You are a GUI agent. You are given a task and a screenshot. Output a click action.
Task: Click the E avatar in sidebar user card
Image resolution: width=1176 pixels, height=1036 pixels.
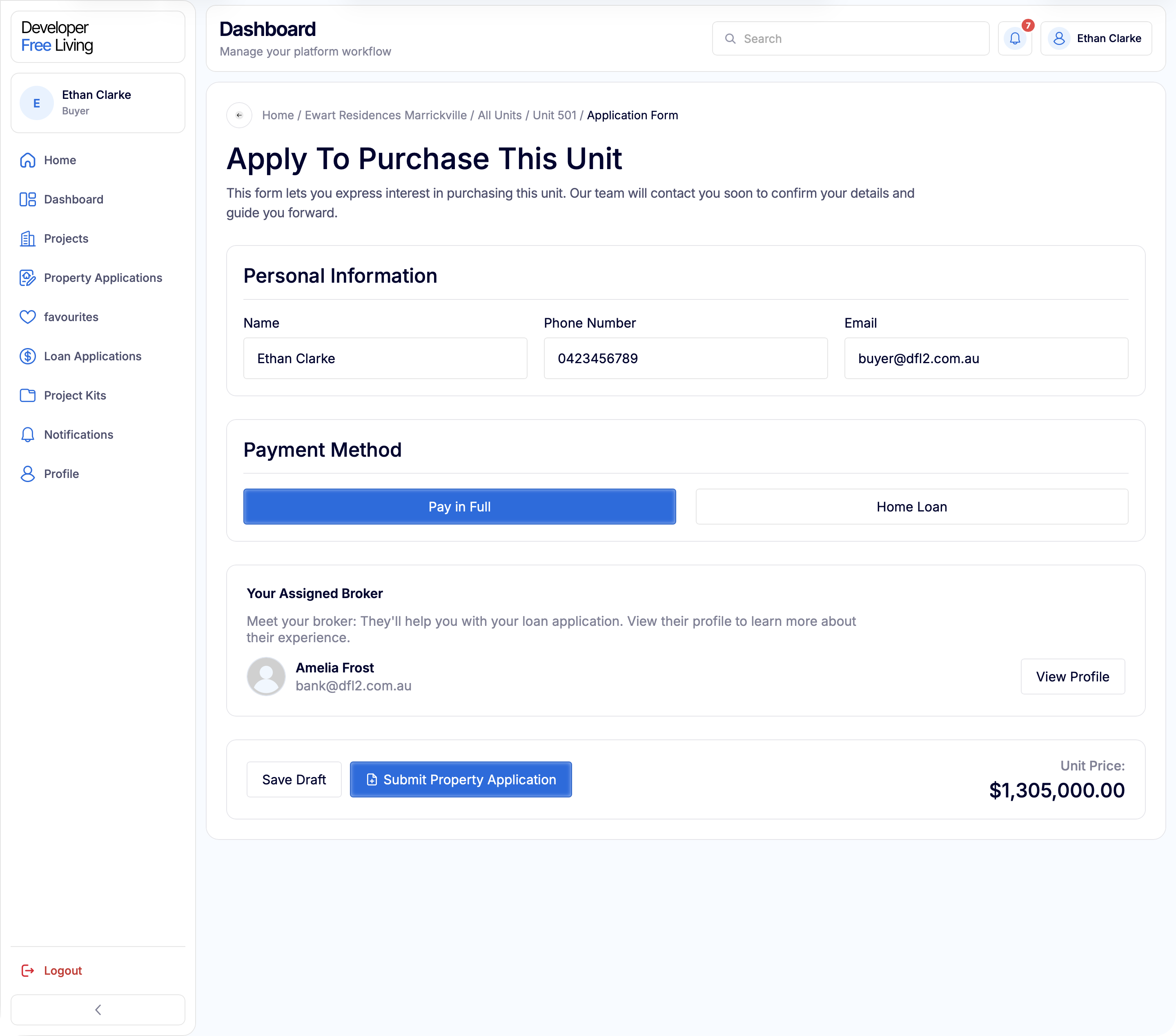click(x=37, y=103)
